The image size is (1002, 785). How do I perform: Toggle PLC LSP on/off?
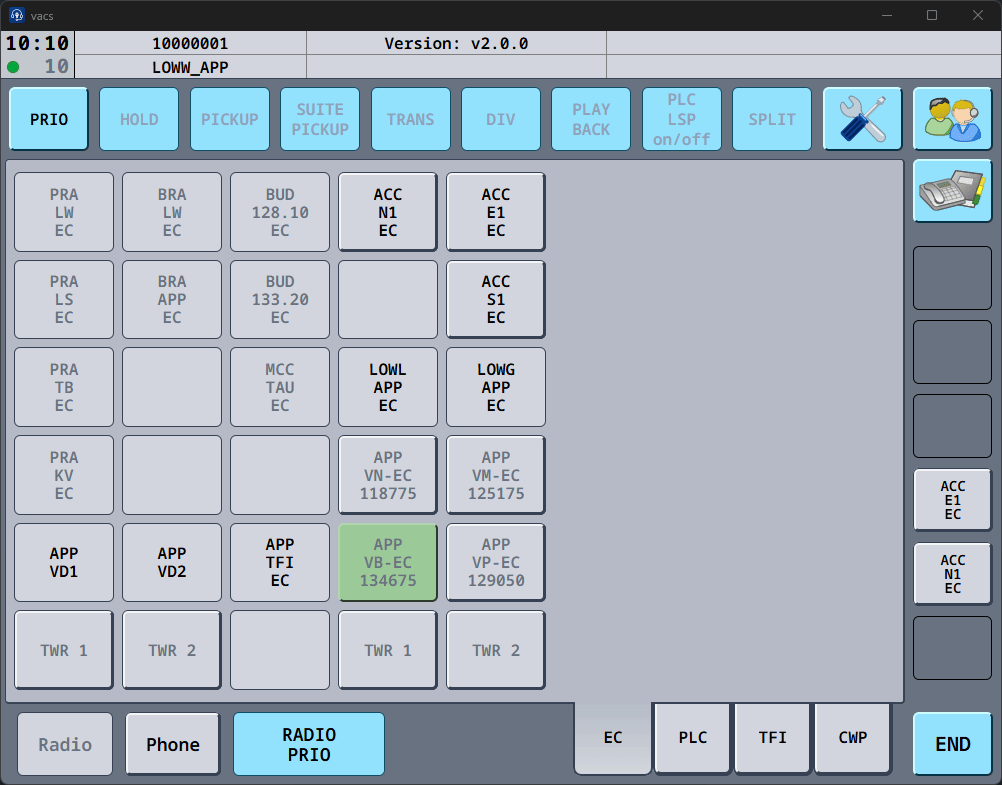681,119
